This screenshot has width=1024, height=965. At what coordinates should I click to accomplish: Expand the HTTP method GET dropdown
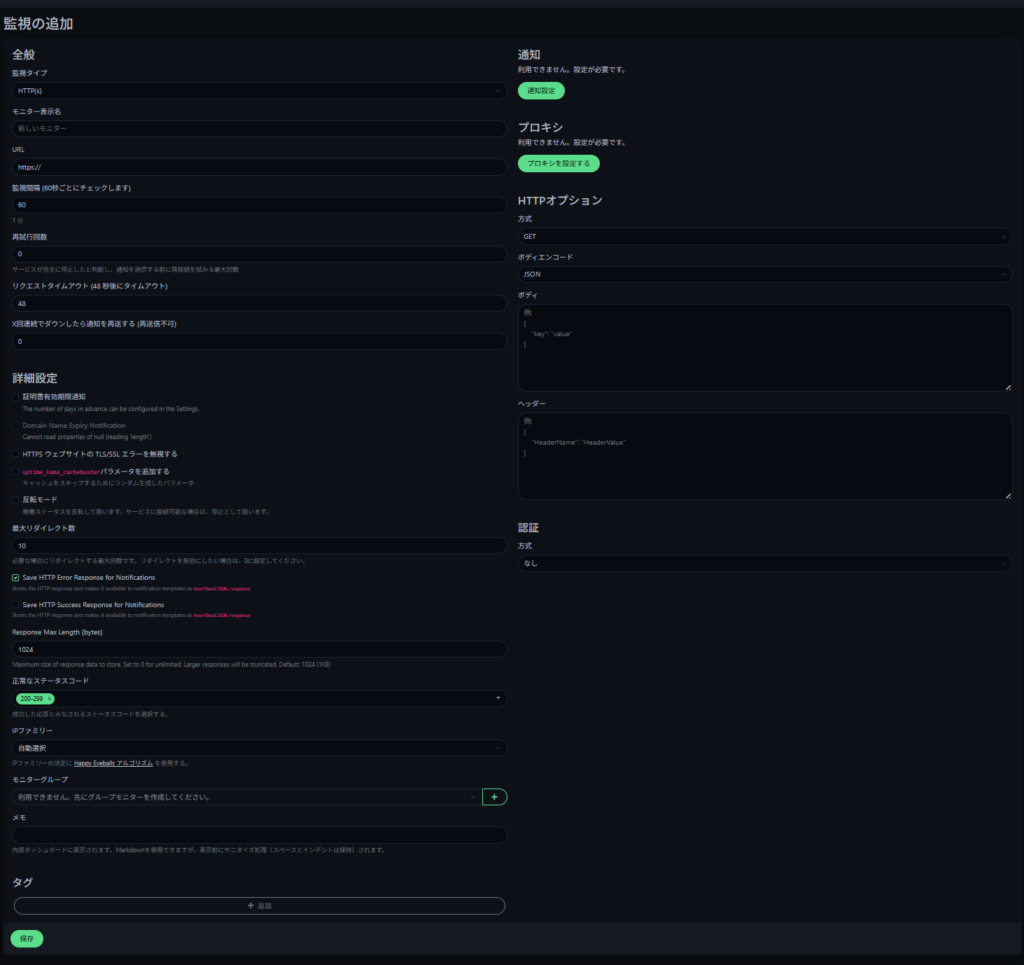click(x=764, y=237)
